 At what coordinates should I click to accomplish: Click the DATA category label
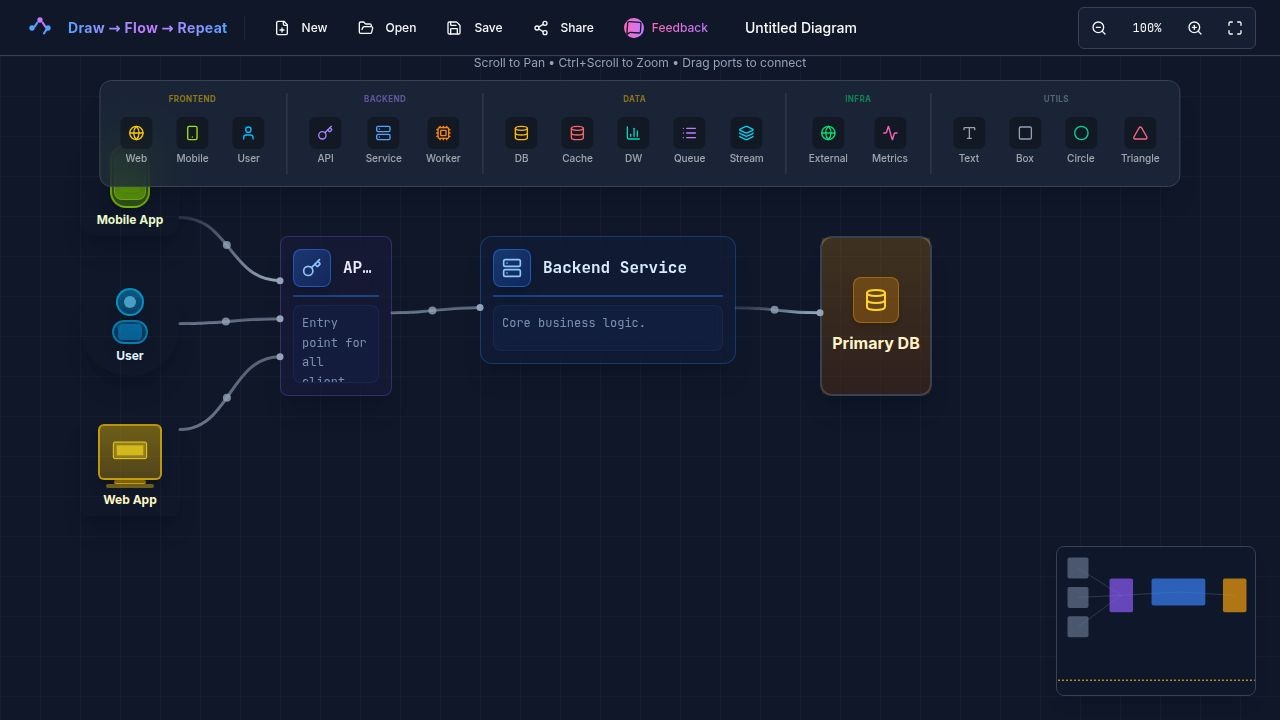(x=634, y=99)
